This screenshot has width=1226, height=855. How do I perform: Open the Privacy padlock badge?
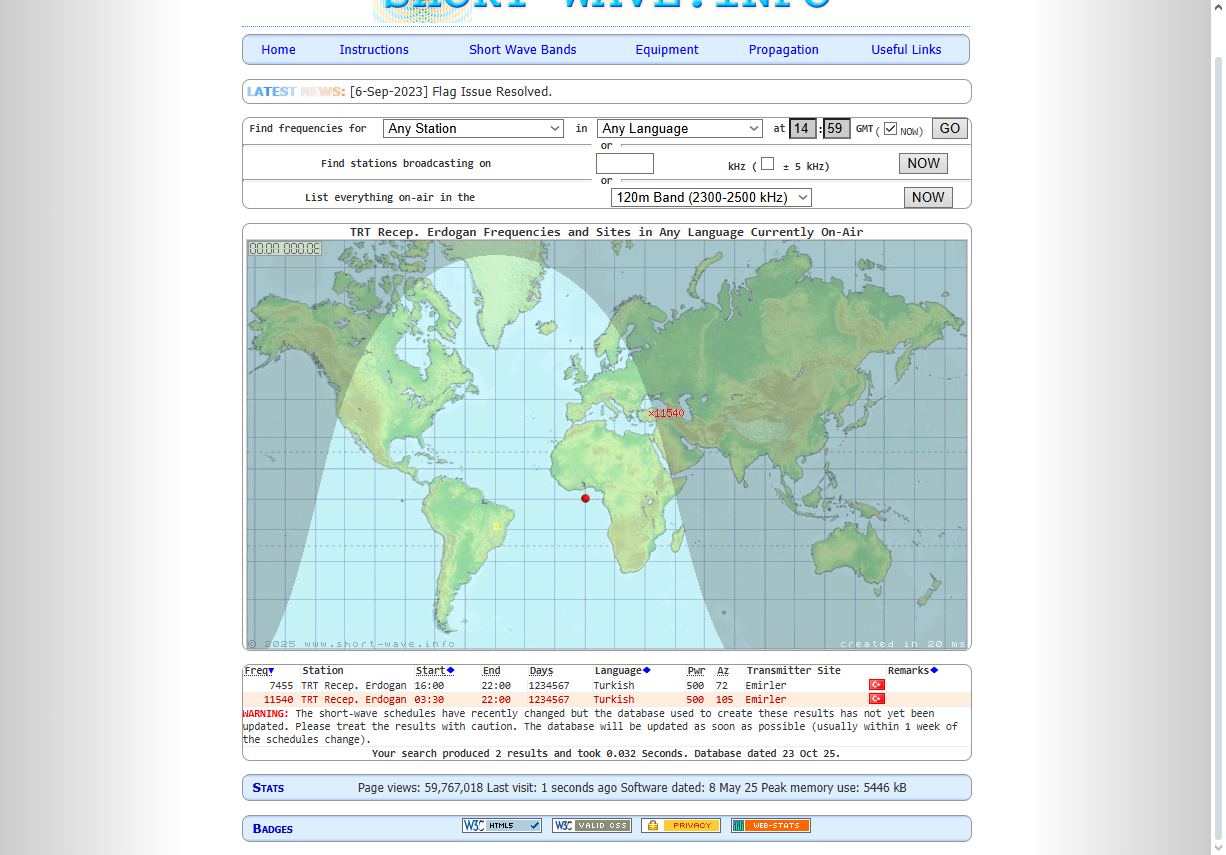tap(680, 826)
